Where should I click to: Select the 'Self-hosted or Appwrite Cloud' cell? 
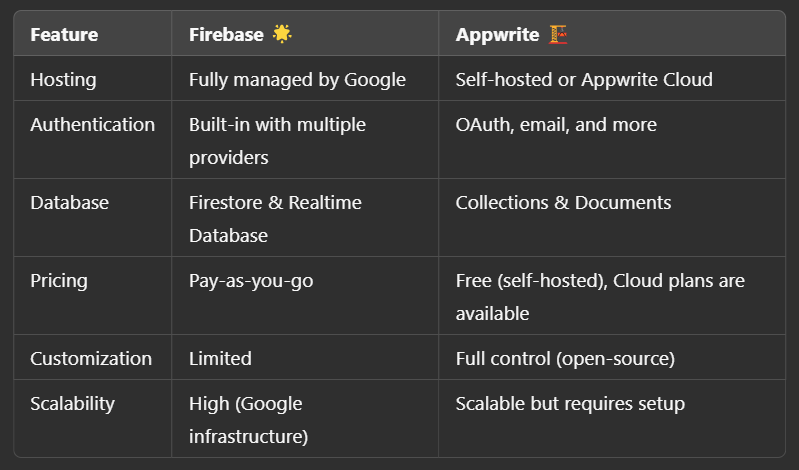pyautogui.click(x=584, y=79)
